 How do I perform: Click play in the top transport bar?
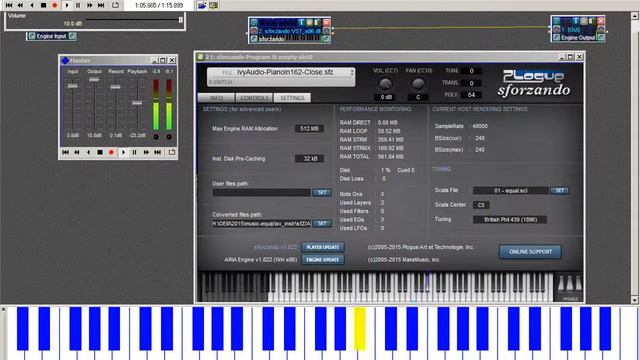coord(67,5)
